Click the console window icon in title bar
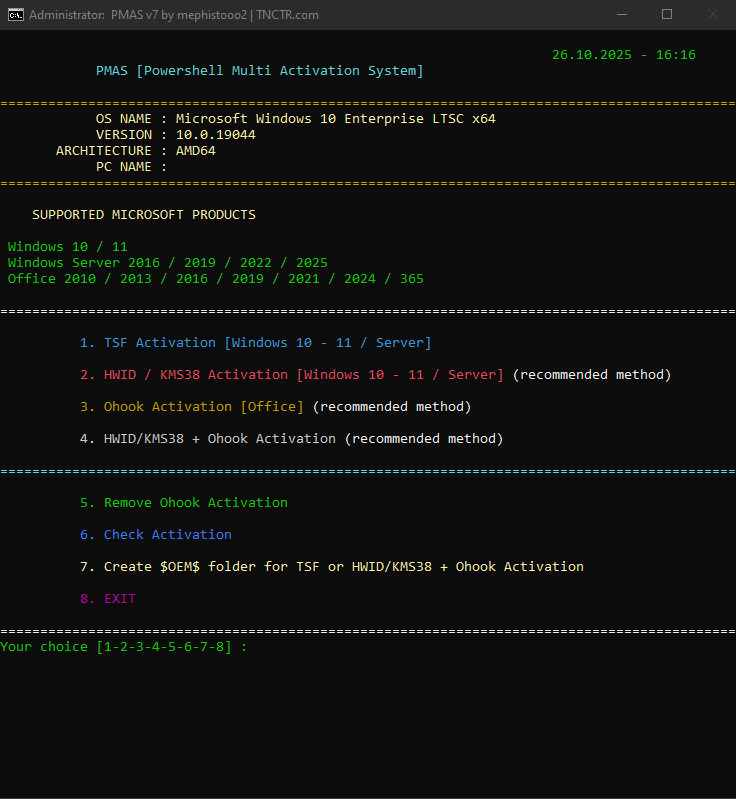The height and width of the screenshot is (799, 736). [16, 15]
